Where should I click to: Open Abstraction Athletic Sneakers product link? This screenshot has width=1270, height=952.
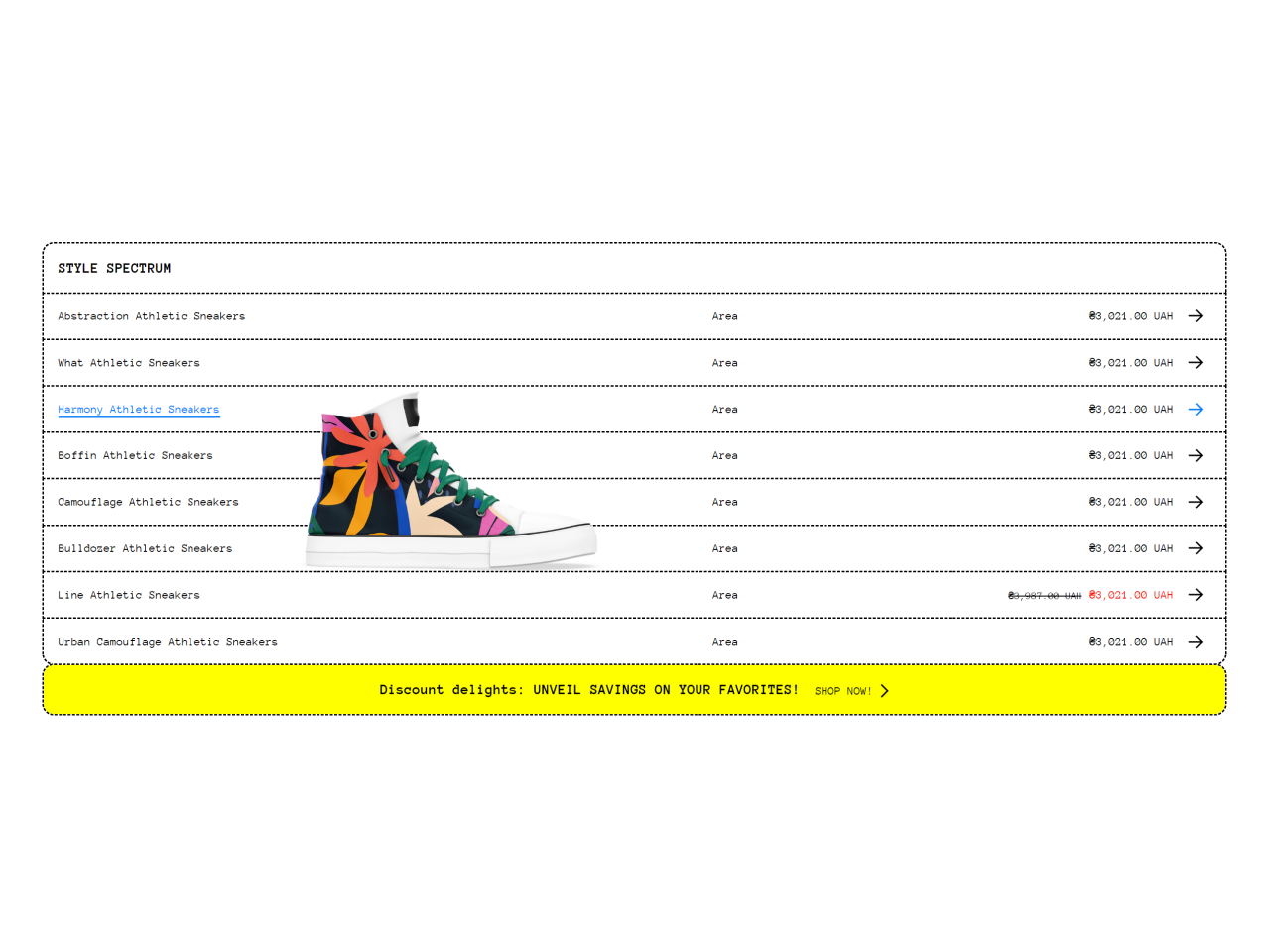[x=151, y=316]
